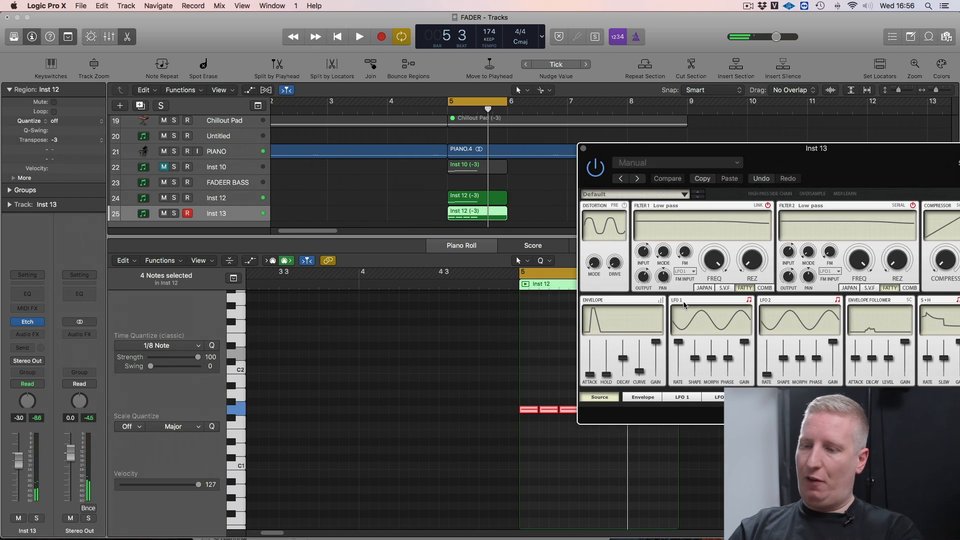
Task: Open tracks area Functions menu
Action: [184, 90]
